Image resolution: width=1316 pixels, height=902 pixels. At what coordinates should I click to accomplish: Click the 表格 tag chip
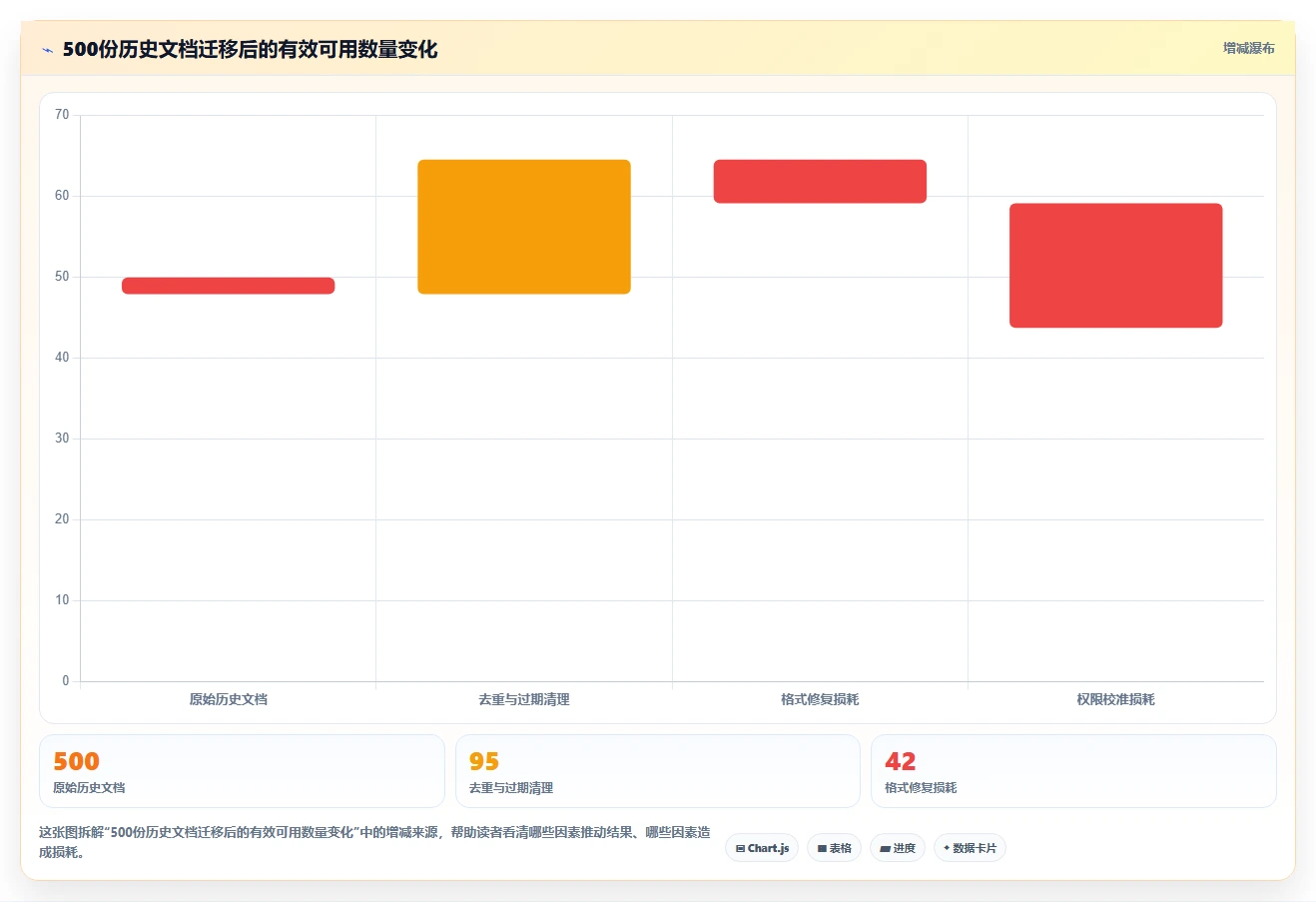(835, 848)
